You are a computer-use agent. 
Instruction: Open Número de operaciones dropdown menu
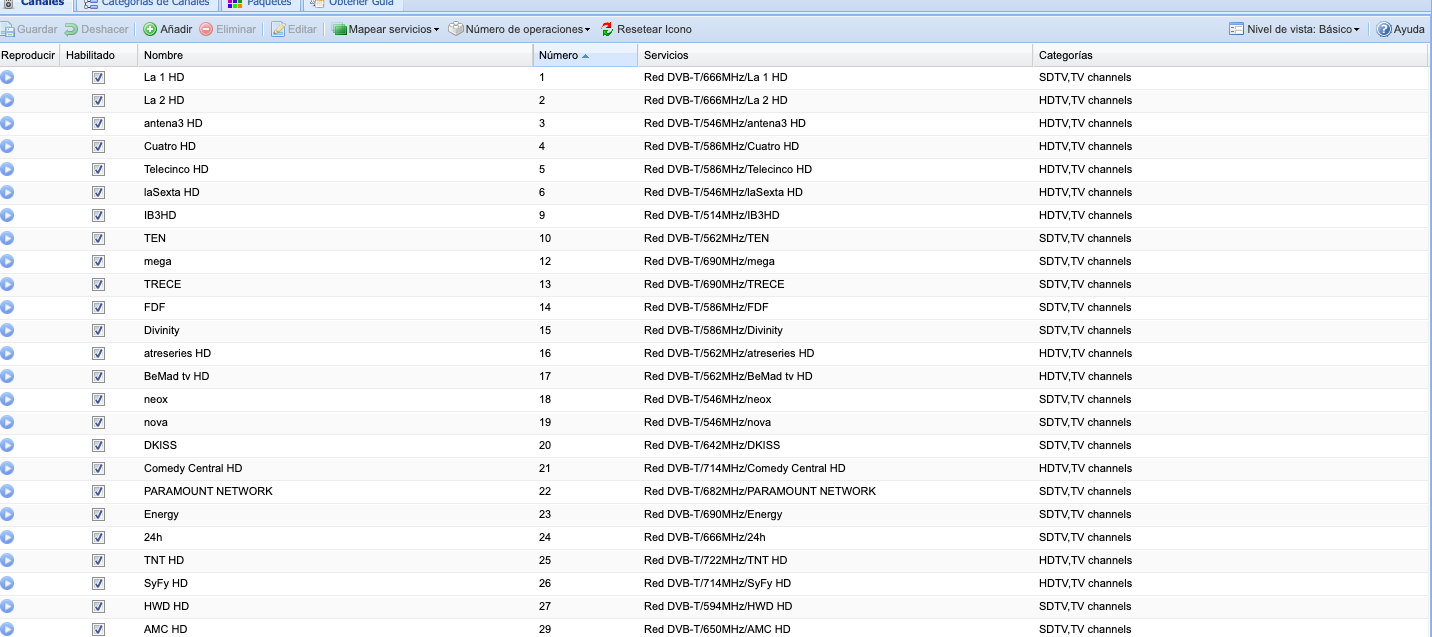[520, 30]
